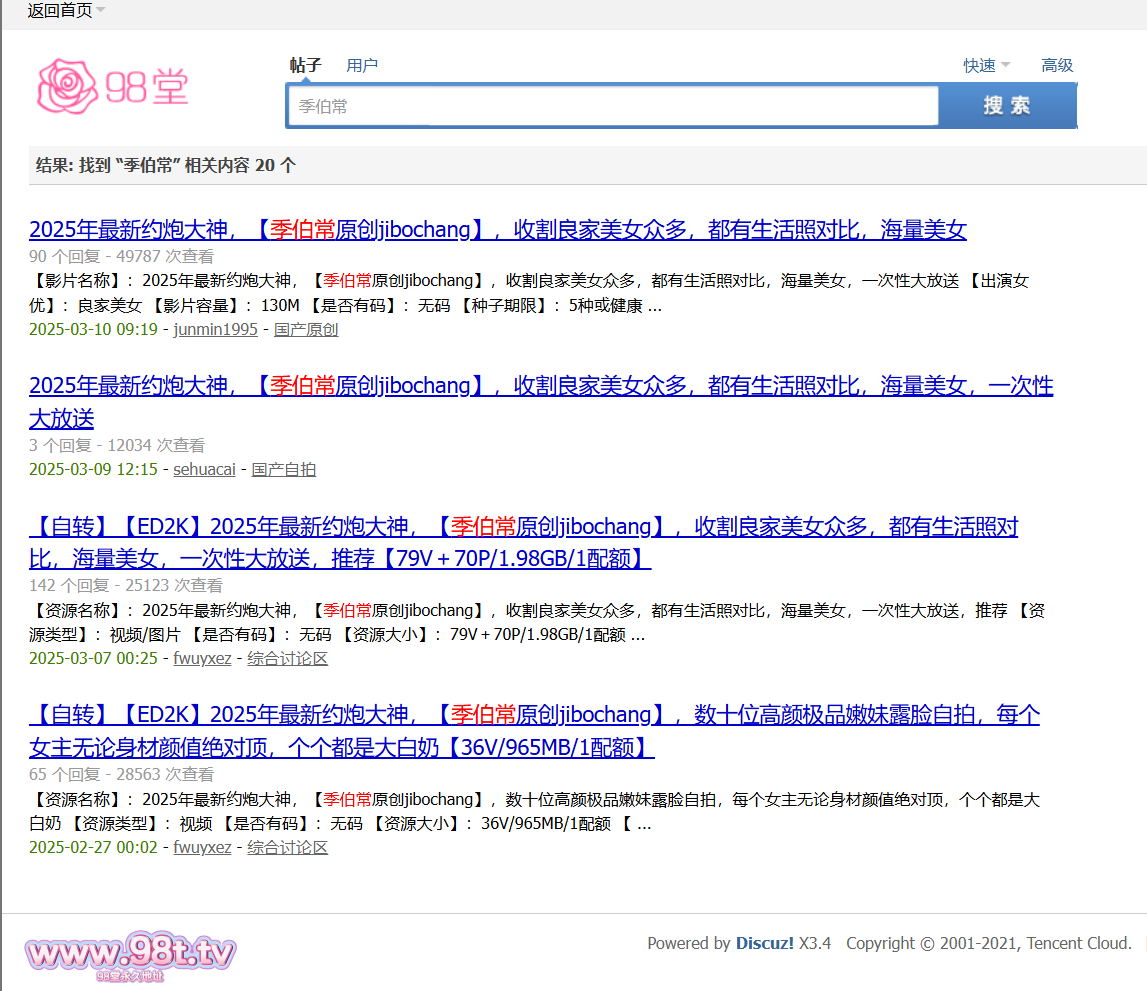Screen dimensions: 1147x991
Task: Click the 98堂 rose logo
Action: point(112,86)
